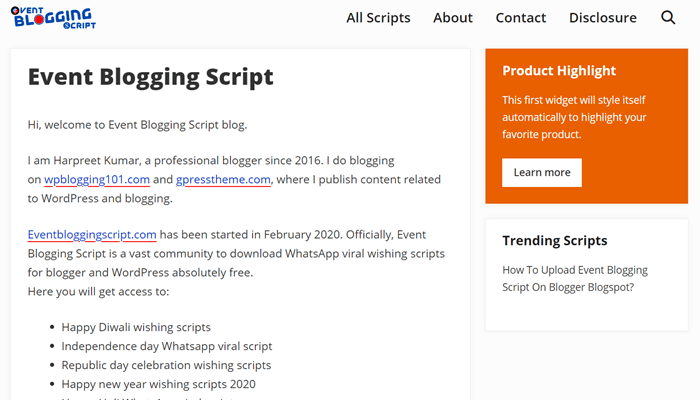Click the Product Highlight widget title

click(x=559, y=71)
